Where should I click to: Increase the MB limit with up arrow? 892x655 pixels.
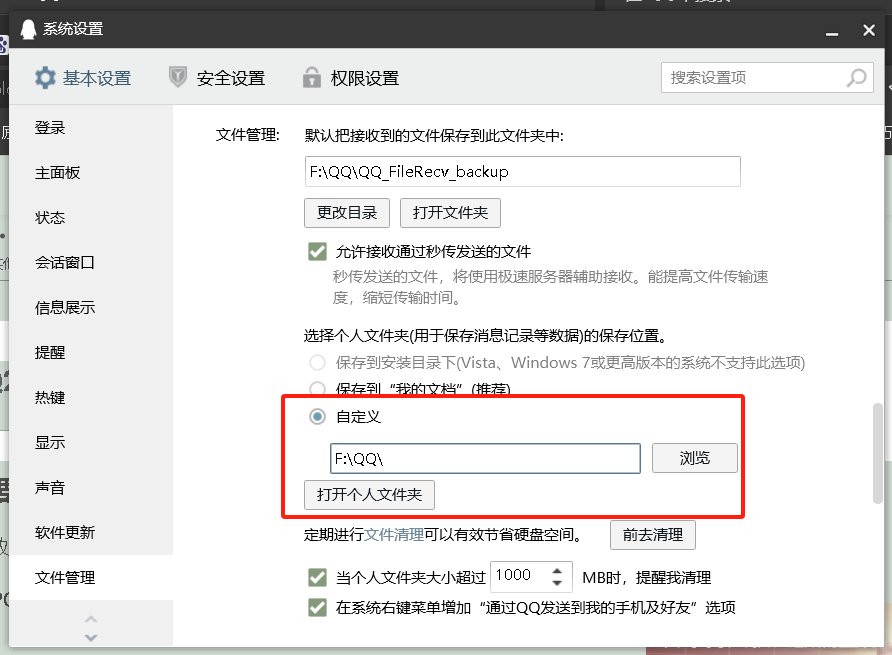click(x=558, y=570)
